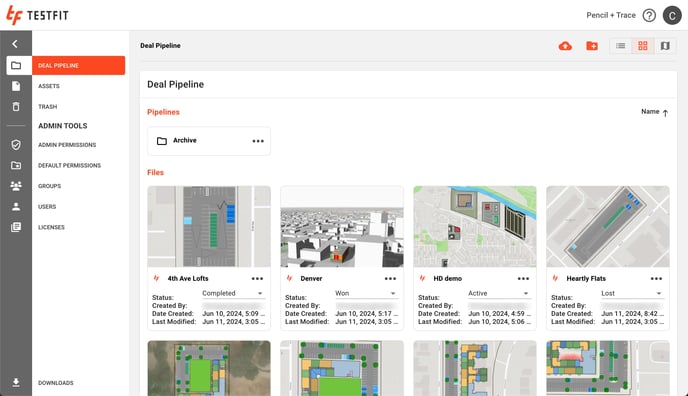This screenshot has width=688, height=396.
Task: Open 4th Ave Lofts options menu
Action: pyautogui.click(x=257, y=278)
